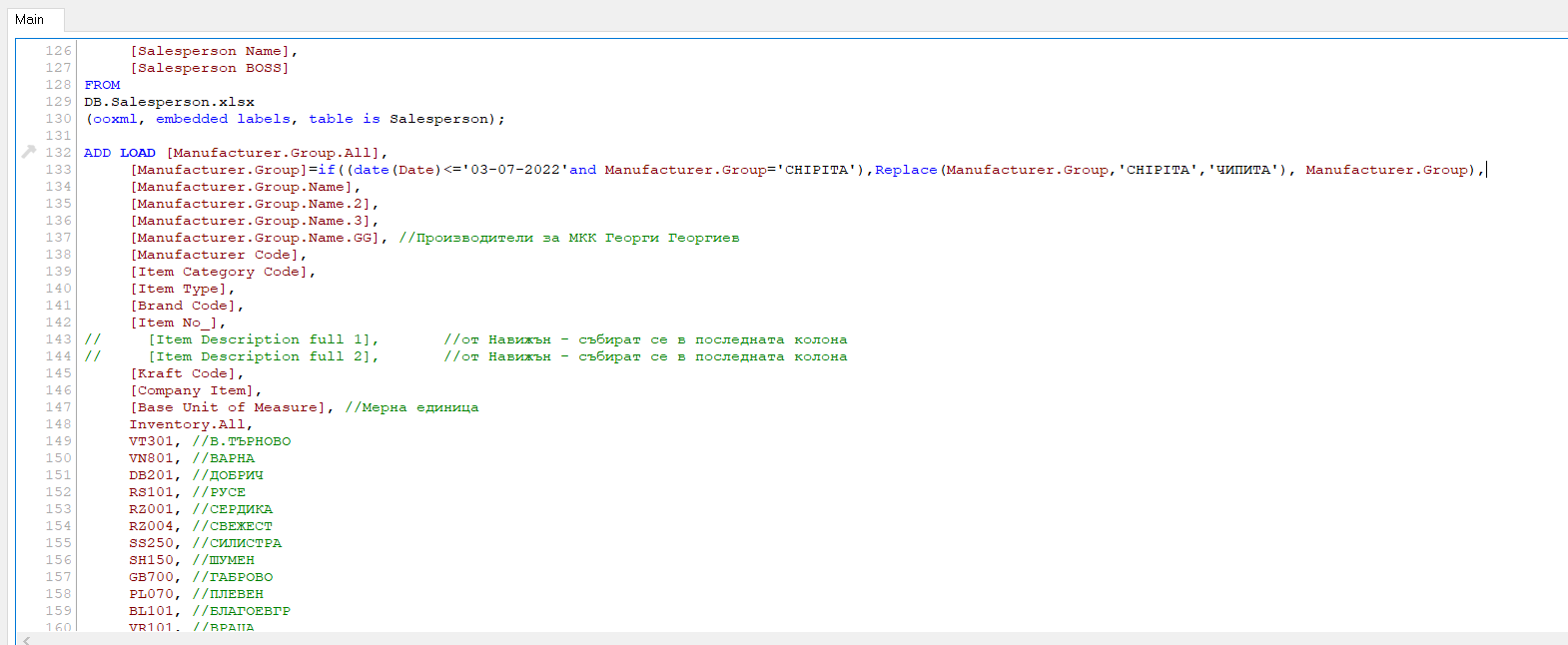1568x645 pixels.
Task: Click commented [Item Description full 1] field
Action: (260, 339)
